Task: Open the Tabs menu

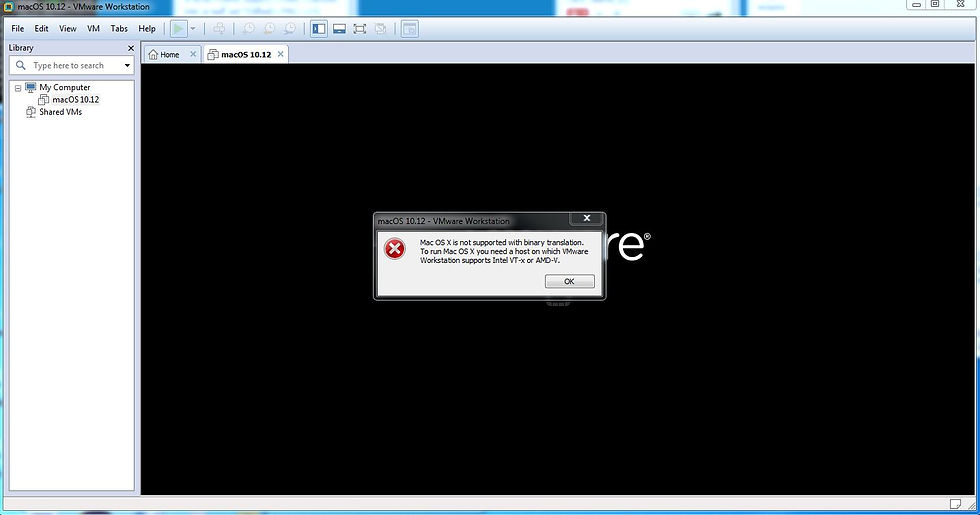Action: pyautogui.click(x=119, y=29)
